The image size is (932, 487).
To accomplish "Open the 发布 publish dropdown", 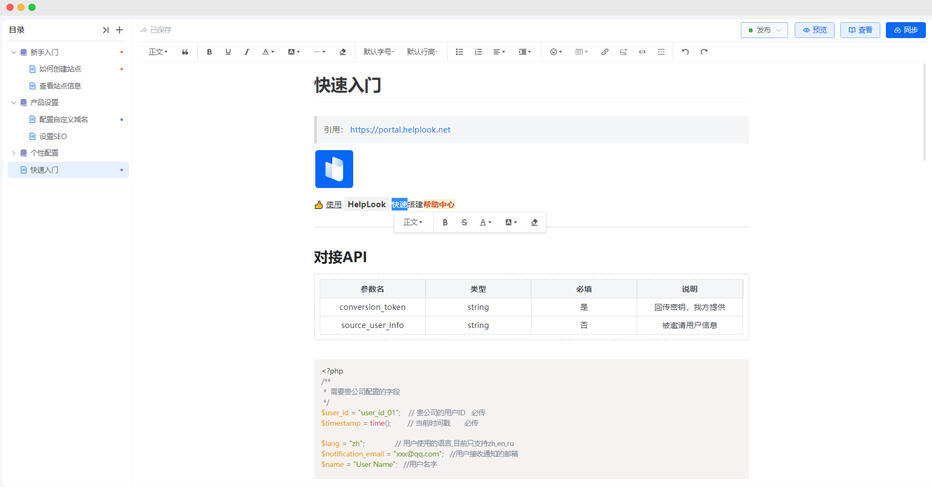I will (764, 30).
